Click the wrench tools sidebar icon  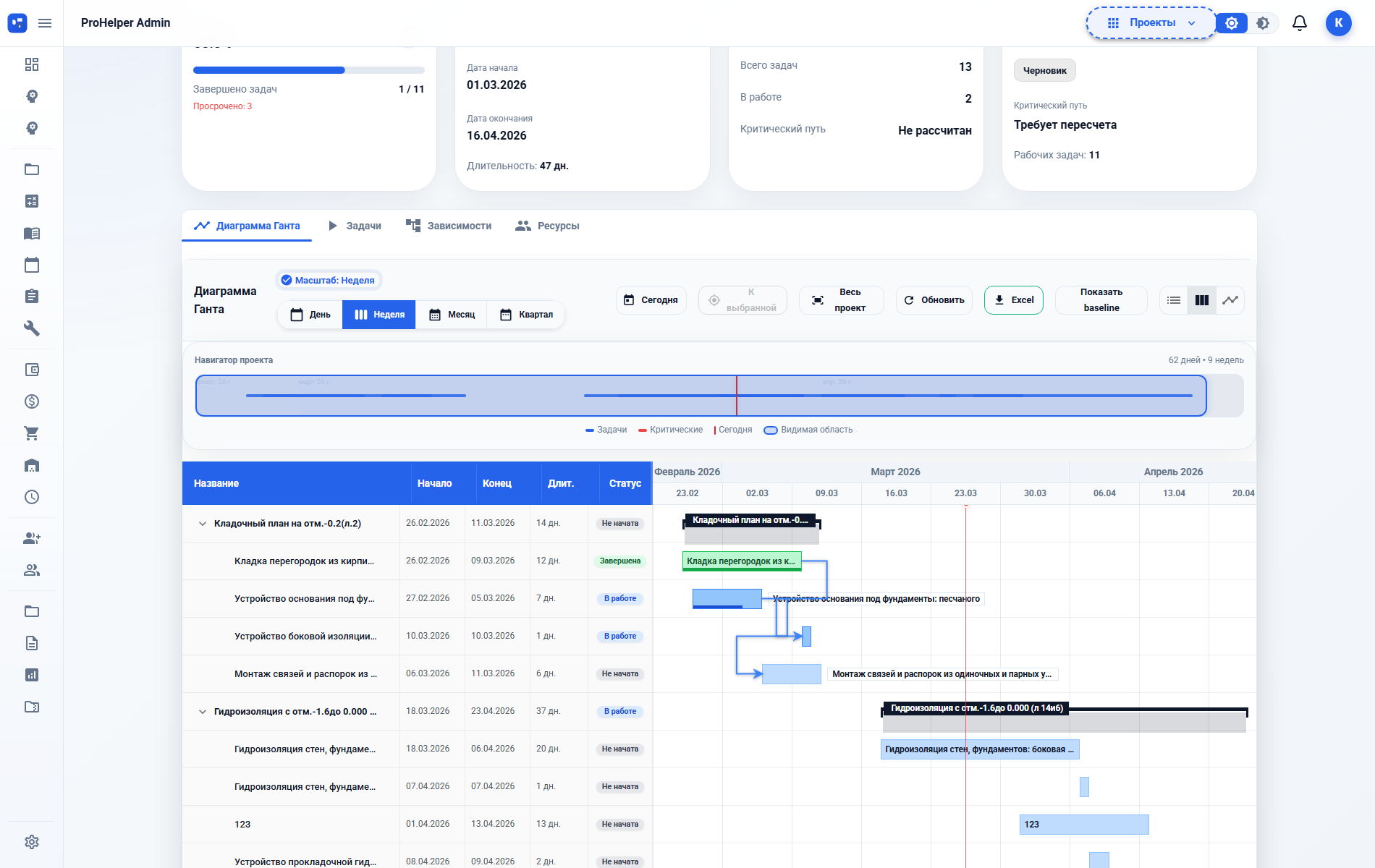pyautogui.click(x=32, y=328)
